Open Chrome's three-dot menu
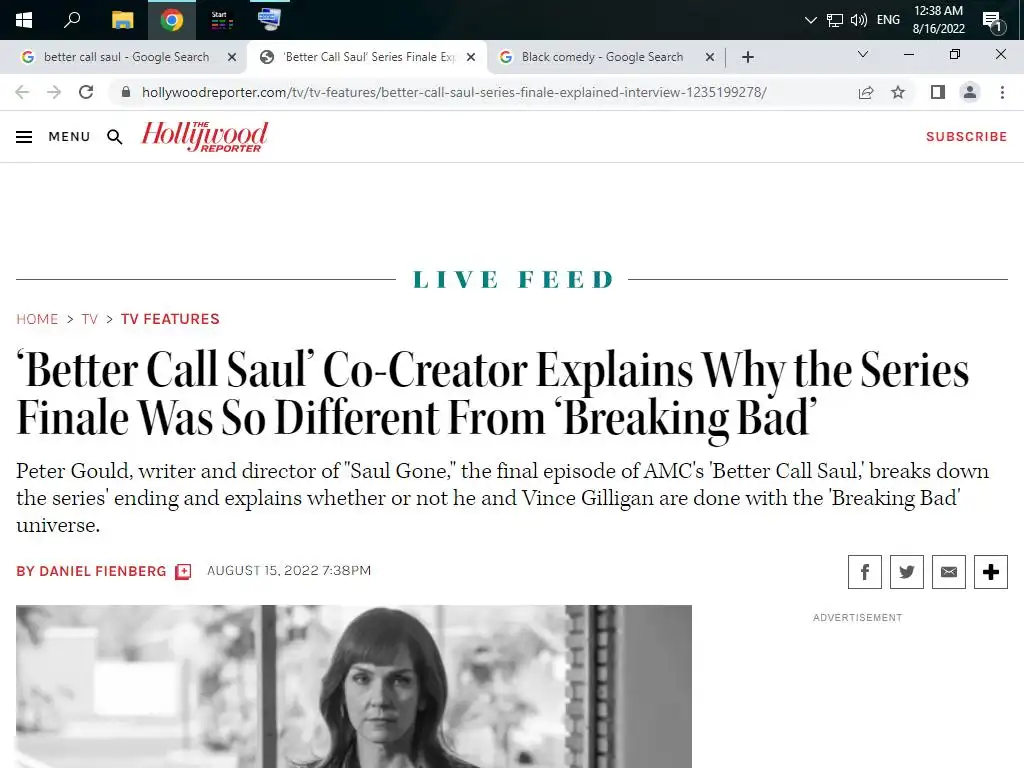1024x768 pixels. [x=1002, y=92]
